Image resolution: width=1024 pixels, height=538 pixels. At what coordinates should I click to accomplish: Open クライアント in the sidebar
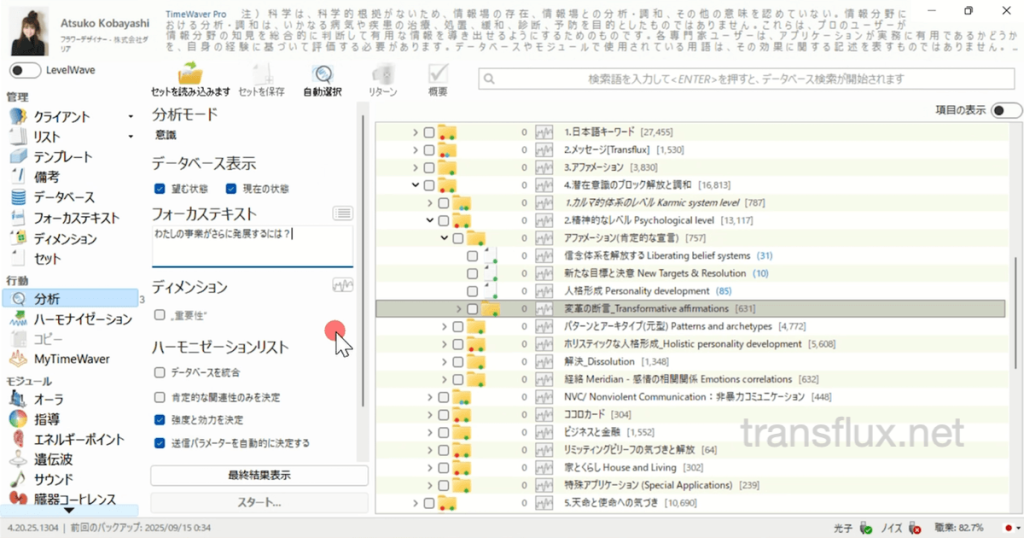coord(62,117)
